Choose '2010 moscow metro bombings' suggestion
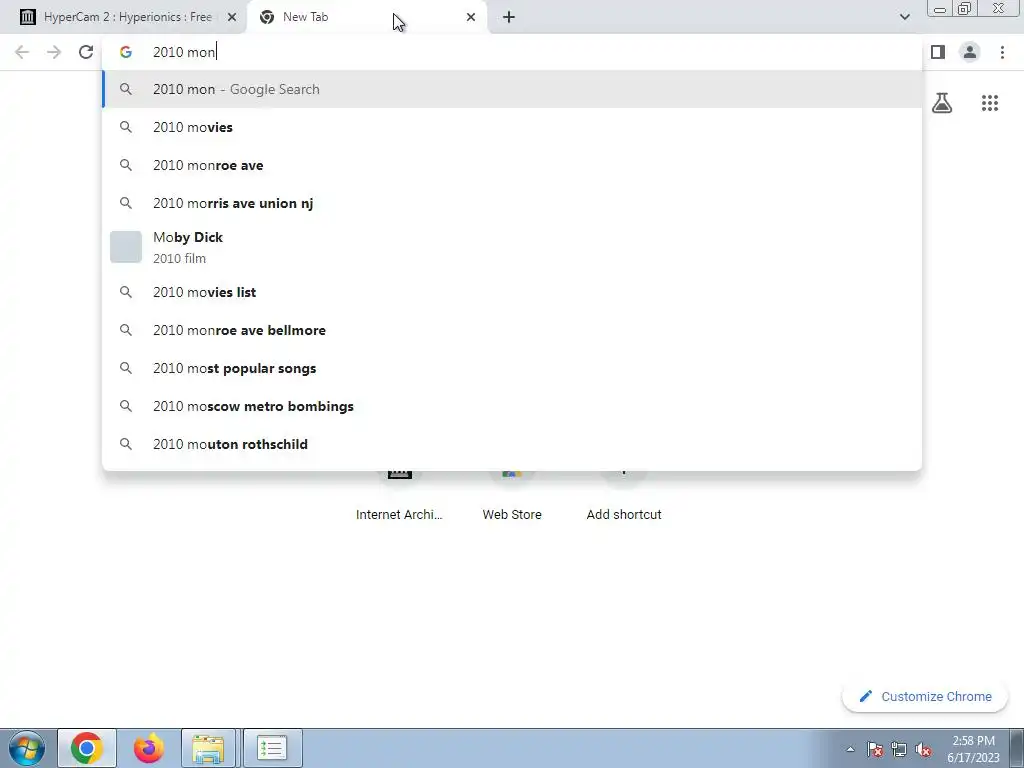1024x768 pixels. pos(512,406)
